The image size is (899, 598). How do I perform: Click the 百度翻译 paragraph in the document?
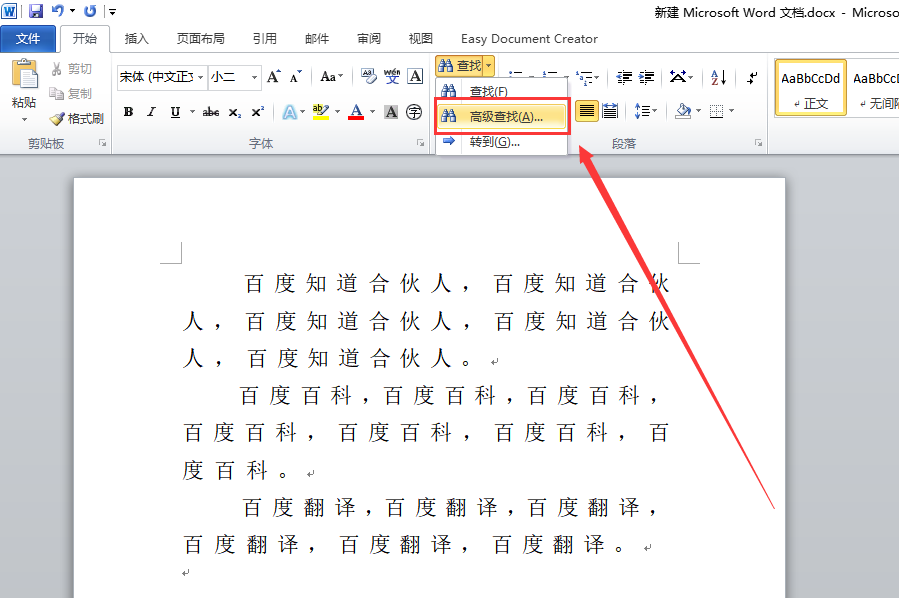(x=423, y=526)
